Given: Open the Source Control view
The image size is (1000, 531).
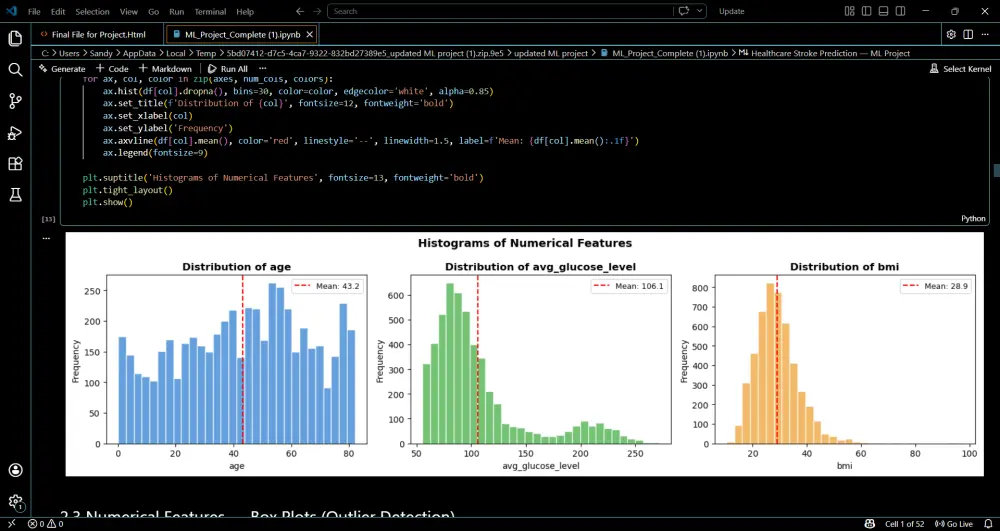Looking at the screenshot, I should [x=15, y=101].
